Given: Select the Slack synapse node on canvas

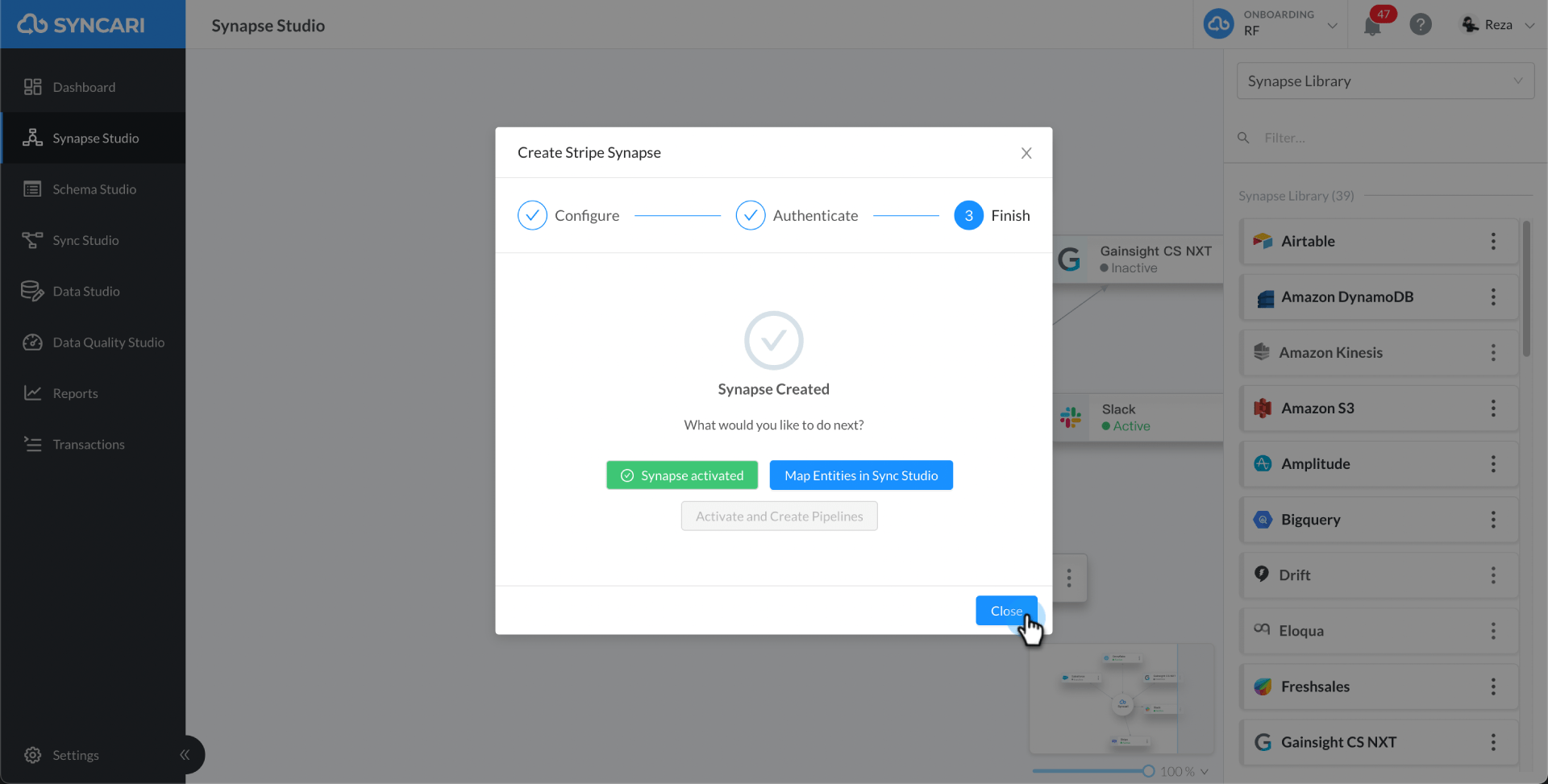Looking at the screenshot, I should [x=1137, y=417].
